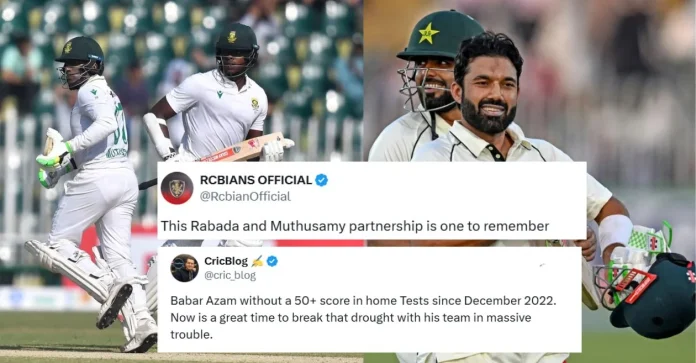The height and width of the screenshot is (363, 696).
Task: Click the Babar Azam home Tests drought tweet text
Action: (363, 318)
